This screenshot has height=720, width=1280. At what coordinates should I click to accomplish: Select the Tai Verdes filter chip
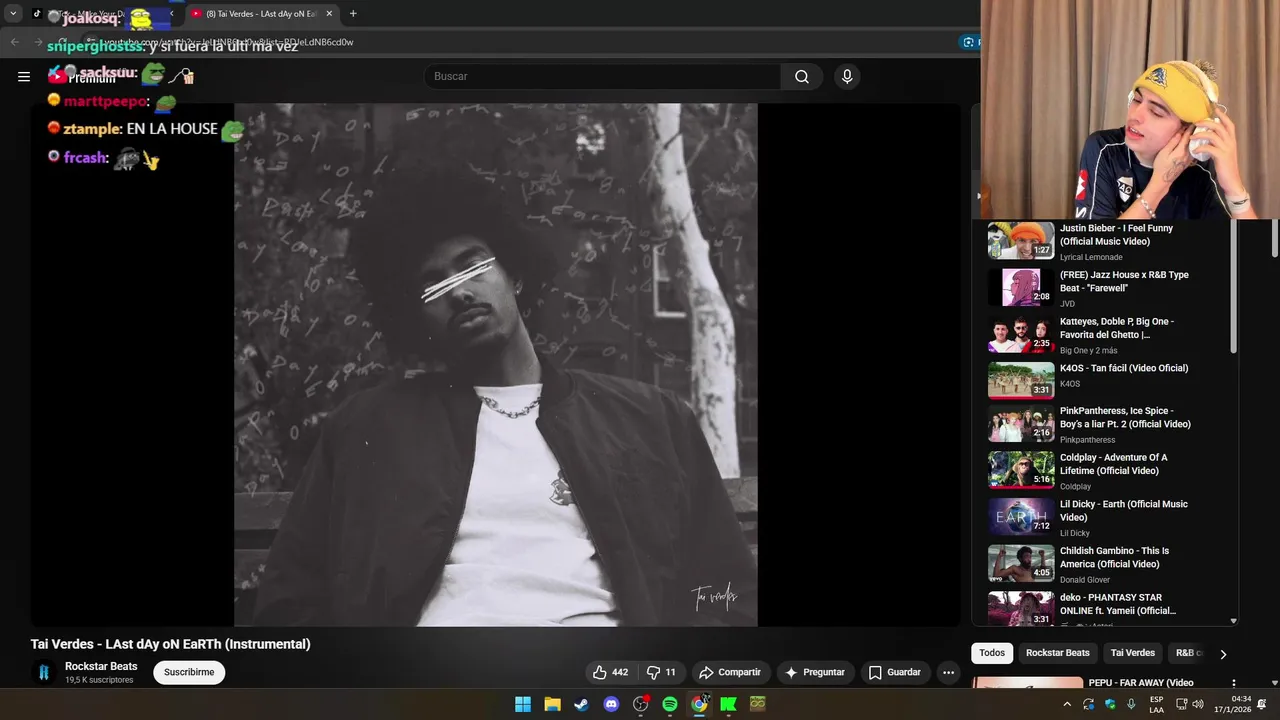click(1132, 653)
